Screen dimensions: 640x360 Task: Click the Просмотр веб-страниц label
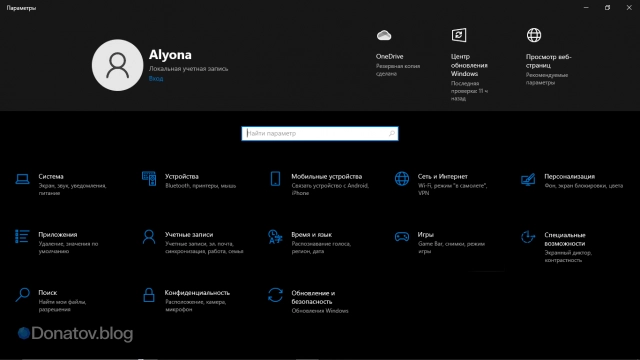pyautogui.click(x=549, y=61)
